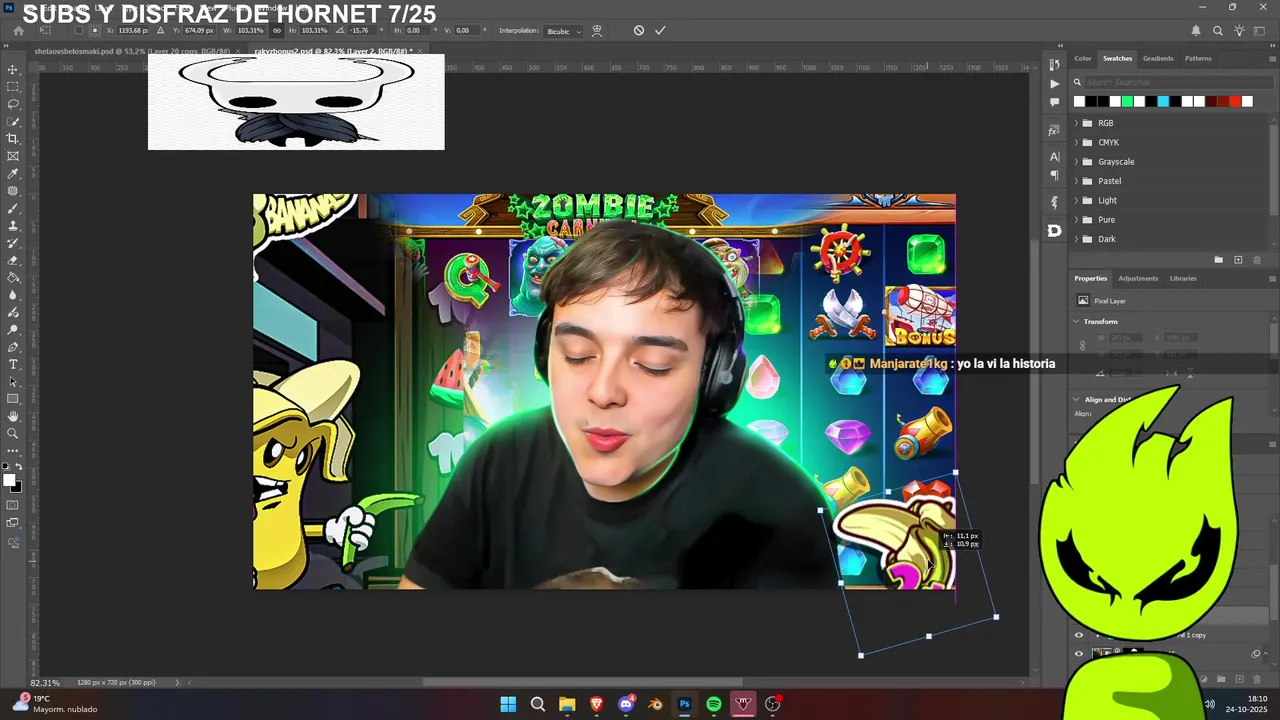Screen dimensions: 1280x720
Task: Toggle visibility eye of 'copy' layer
Action: tap(1078, 635)
